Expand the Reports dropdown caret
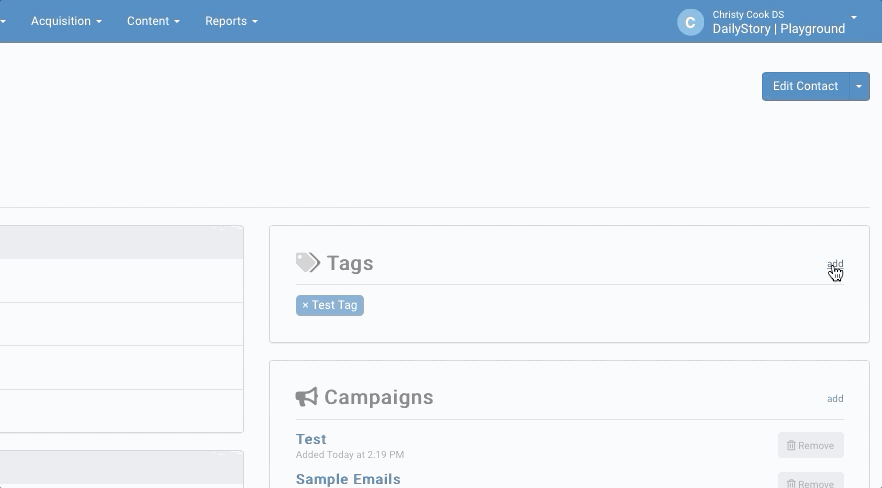Image resolution: width=882 pixels, height=488 pixels. pyautogui.click(x=255, y=21)
